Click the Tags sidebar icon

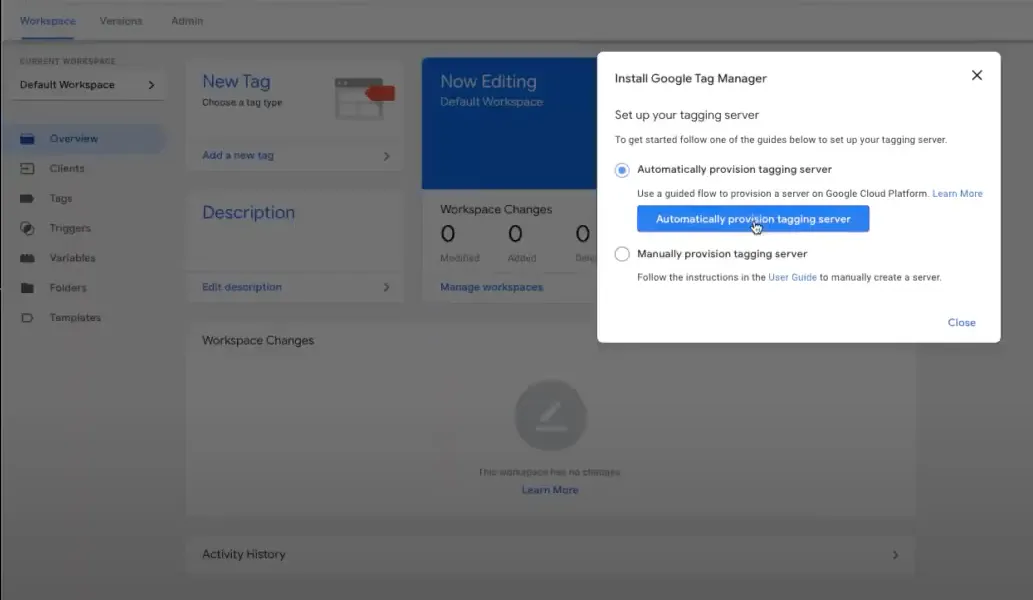[x=27, y=198]
